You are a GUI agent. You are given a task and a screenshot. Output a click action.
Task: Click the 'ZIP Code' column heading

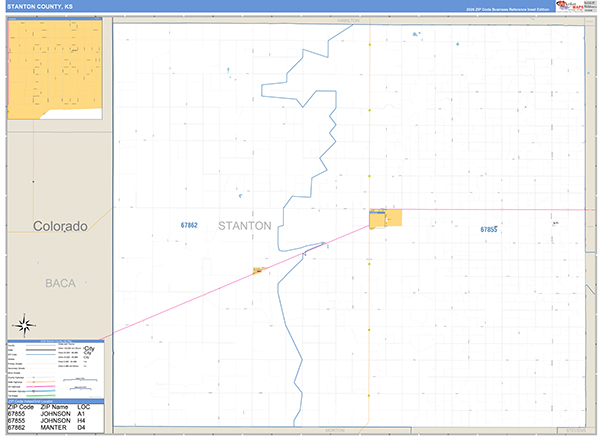click(21, 407)
